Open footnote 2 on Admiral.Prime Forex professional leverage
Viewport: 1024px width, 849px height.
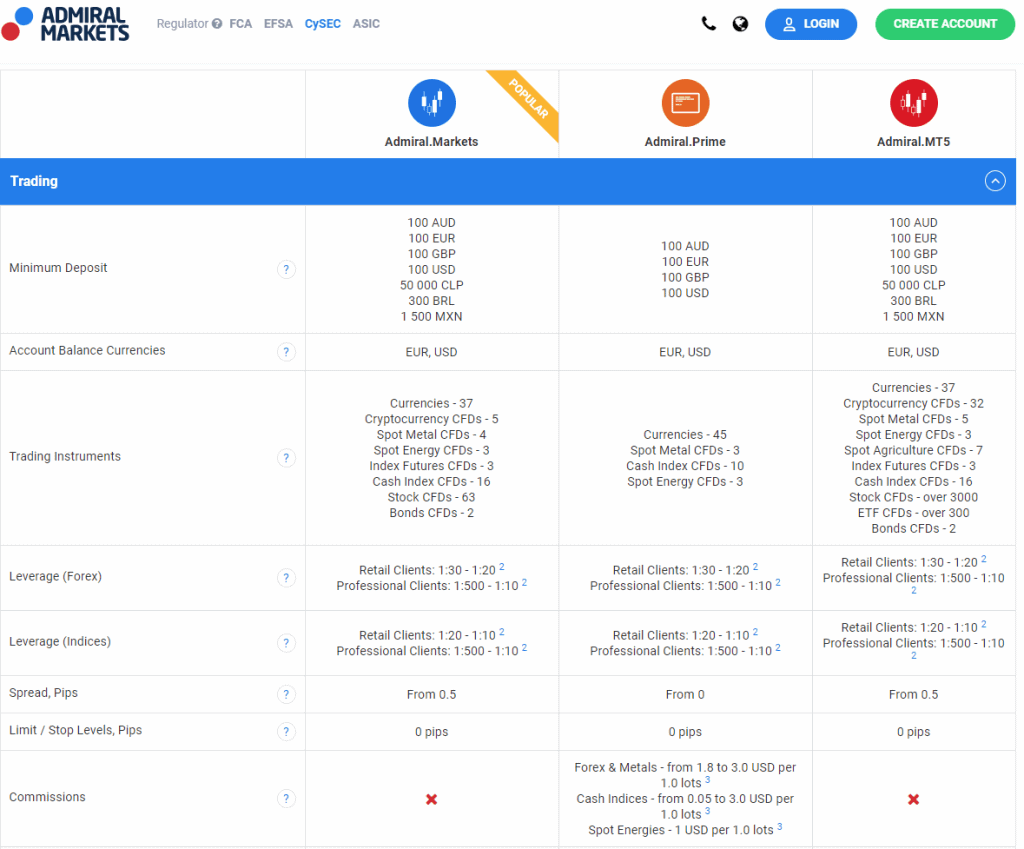click(x=778, y=583)
